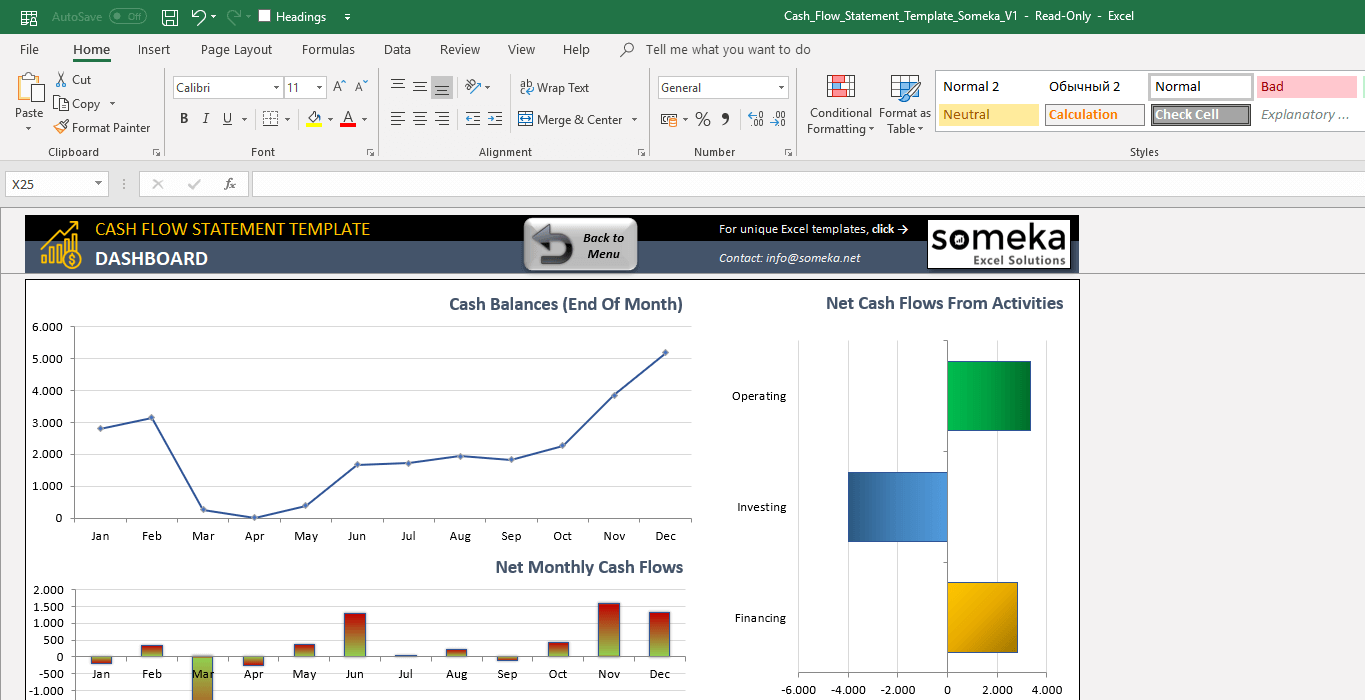
Task: Open Conditional Formatting
Action: tap(841, 104)
